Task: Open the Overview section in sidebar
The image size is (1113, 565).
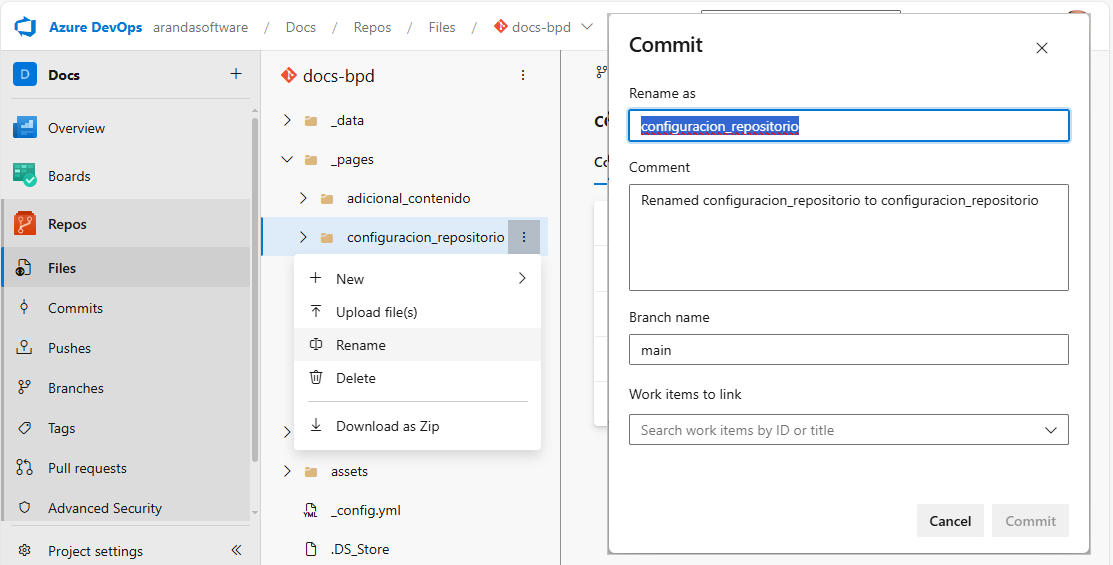Action: [76, 128]
